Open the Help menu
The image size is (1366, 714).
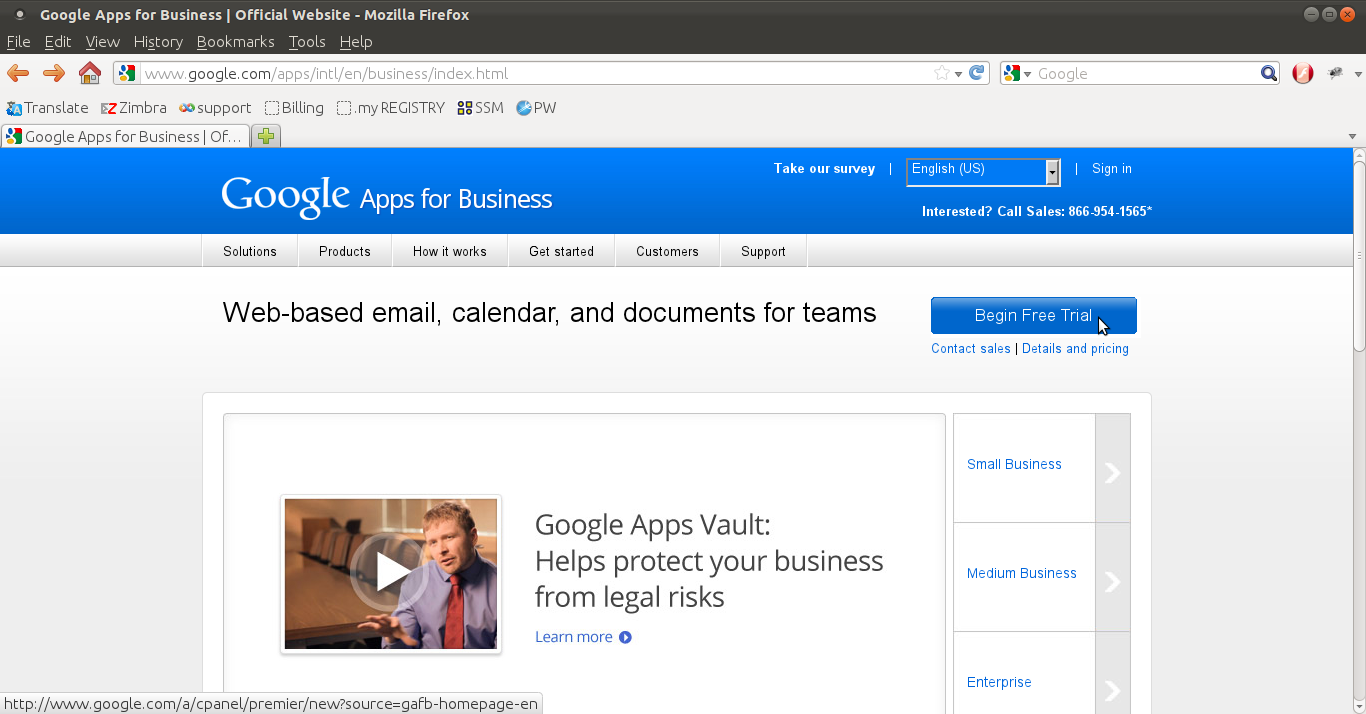pos(356,42)
